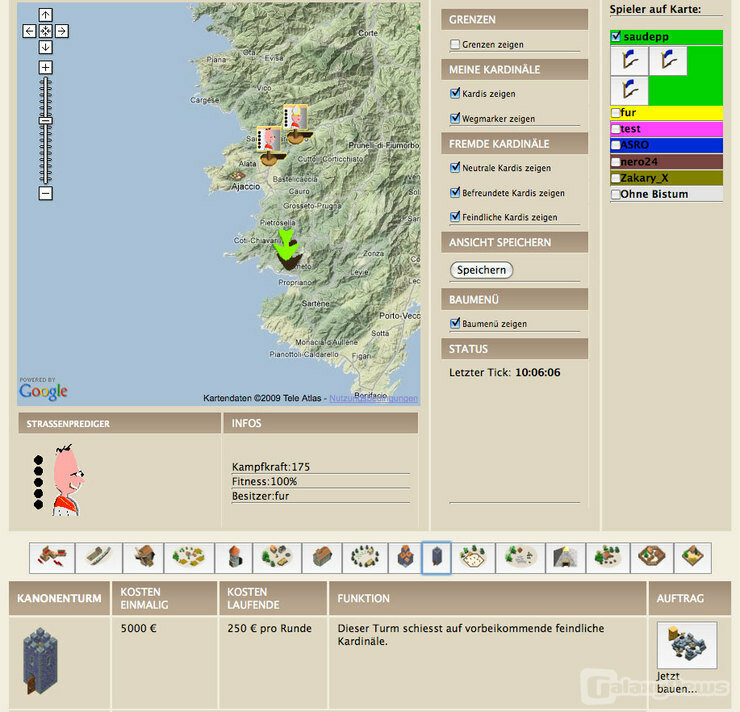Pan the map left with the arrow
This screenshot has width=740, height=712.
coord(29,31)
